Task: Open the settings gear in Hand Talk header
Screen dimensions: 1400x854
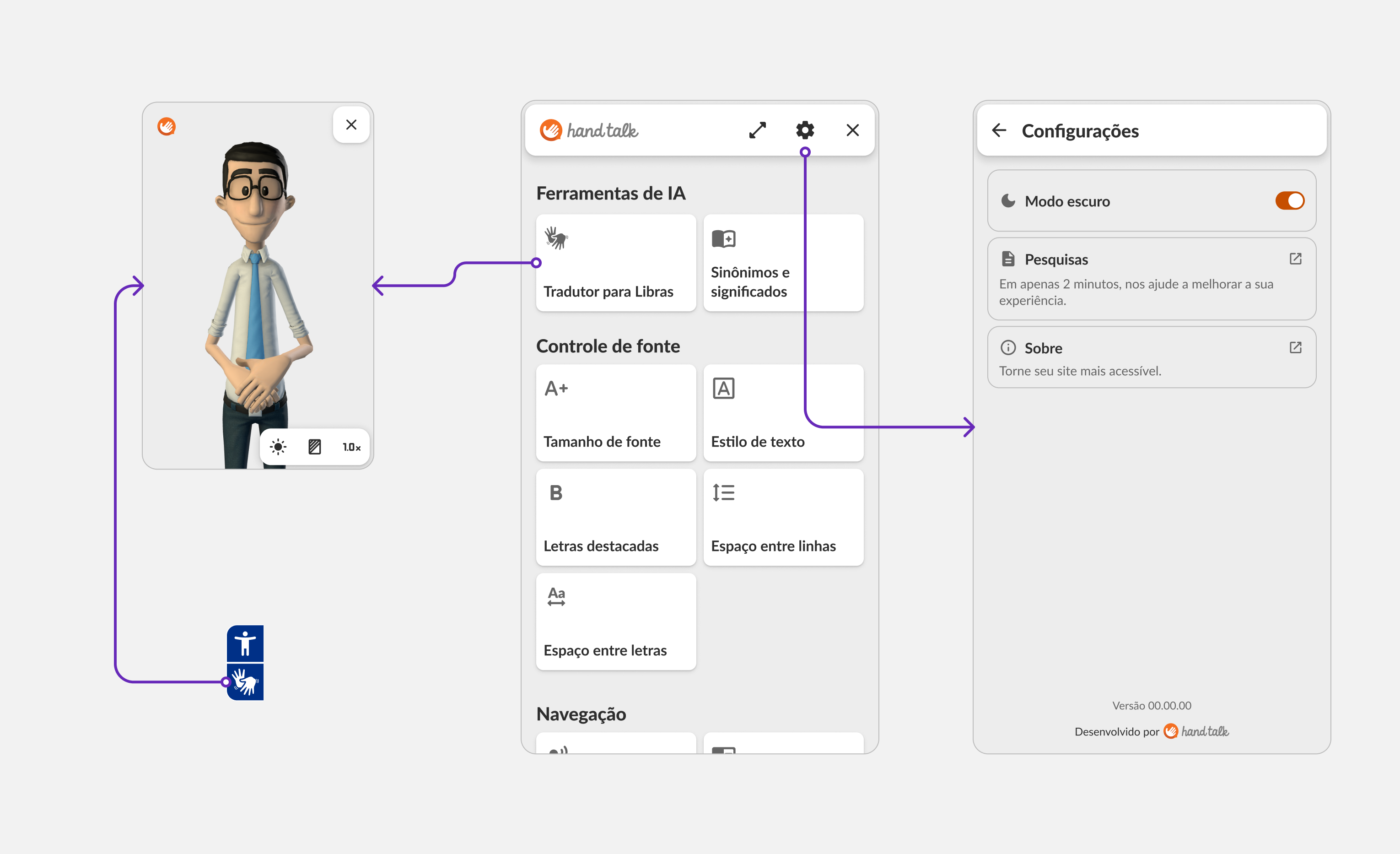Action: coord(805,130)
